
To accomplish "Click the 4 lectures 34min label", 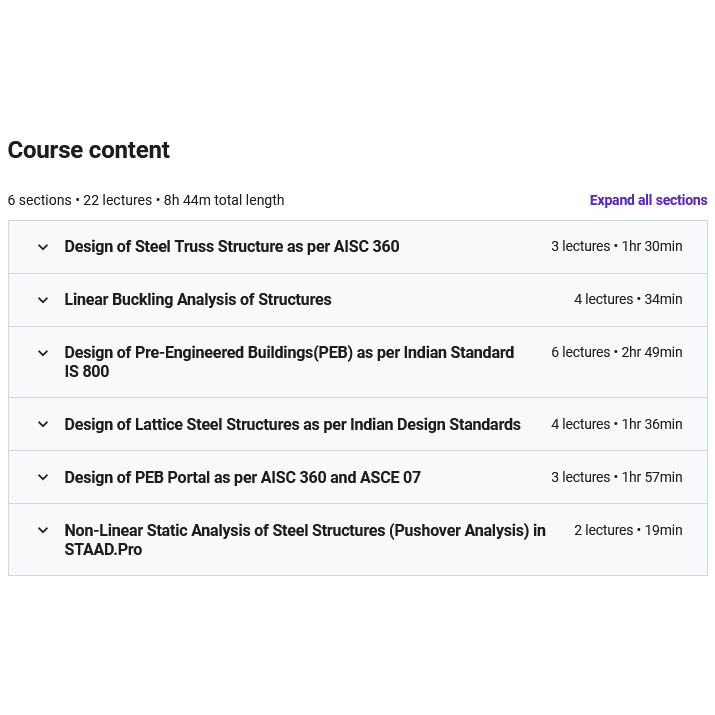I will coord(628,299).
